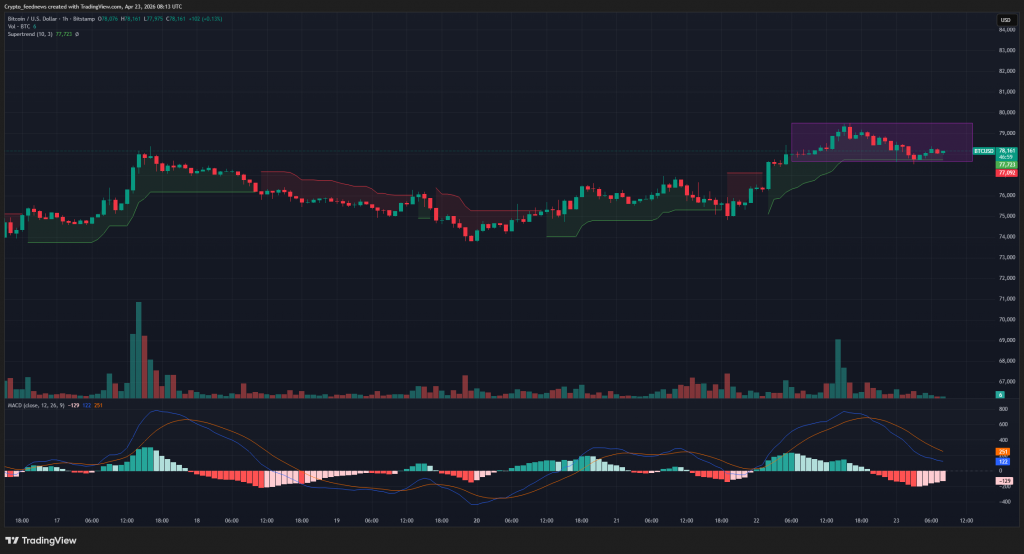Click the red 77,092 price tag
The height and width of the screenshot is (554, 1024).
coord(1006,173)
